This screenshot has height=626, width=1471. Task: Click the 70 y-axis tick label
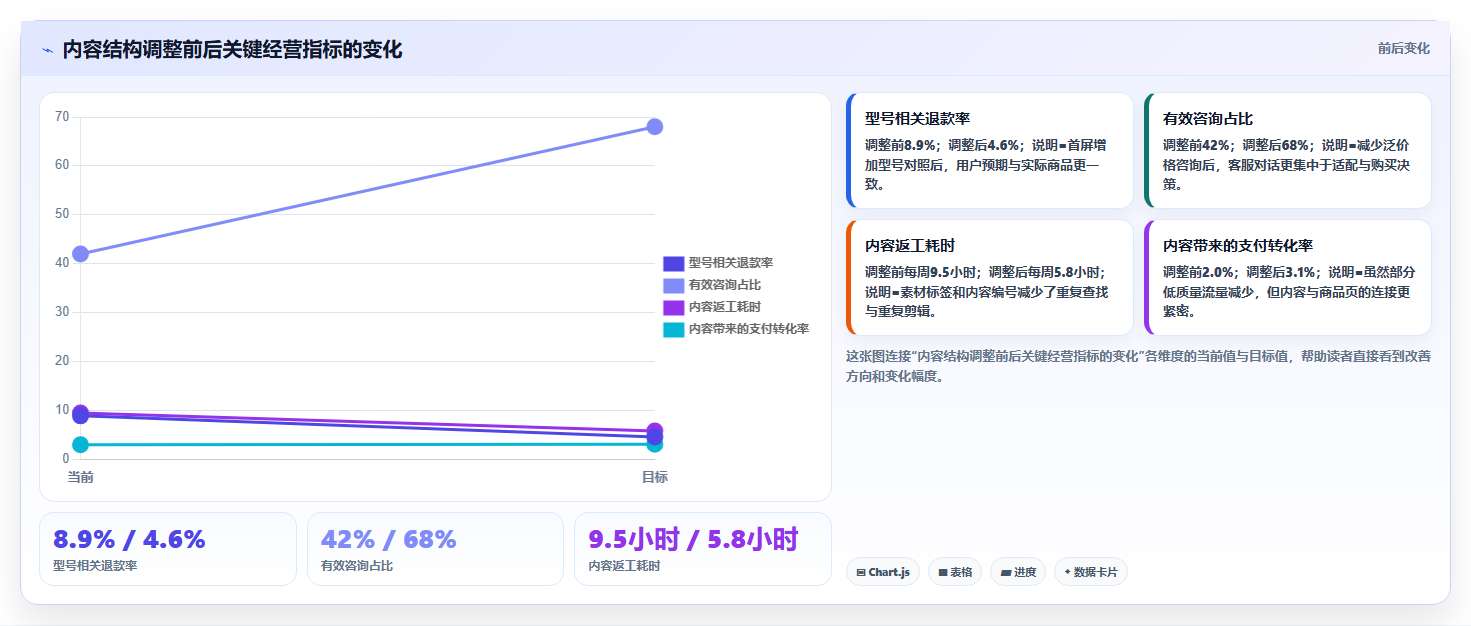pos(62,117)
